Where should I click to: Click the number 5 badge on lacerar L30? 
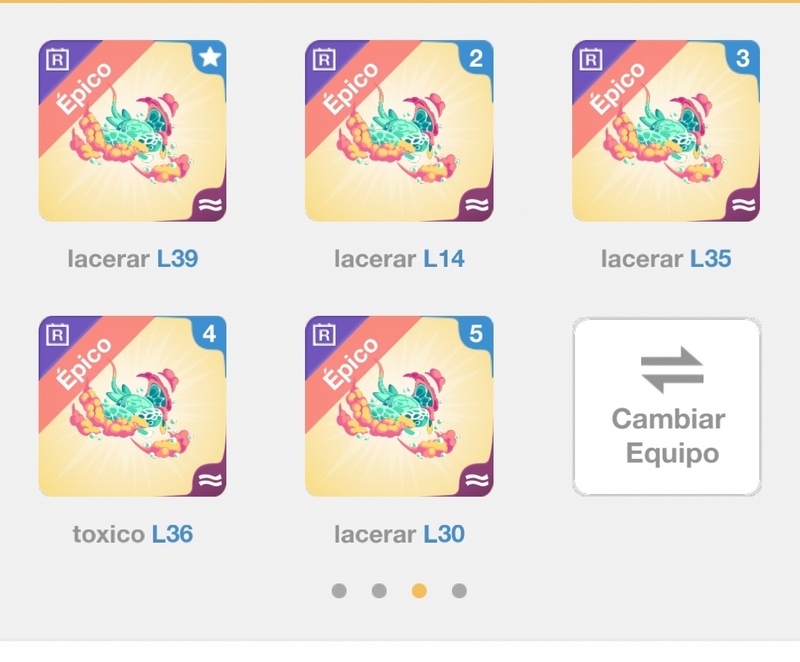(x=477, y=334)
